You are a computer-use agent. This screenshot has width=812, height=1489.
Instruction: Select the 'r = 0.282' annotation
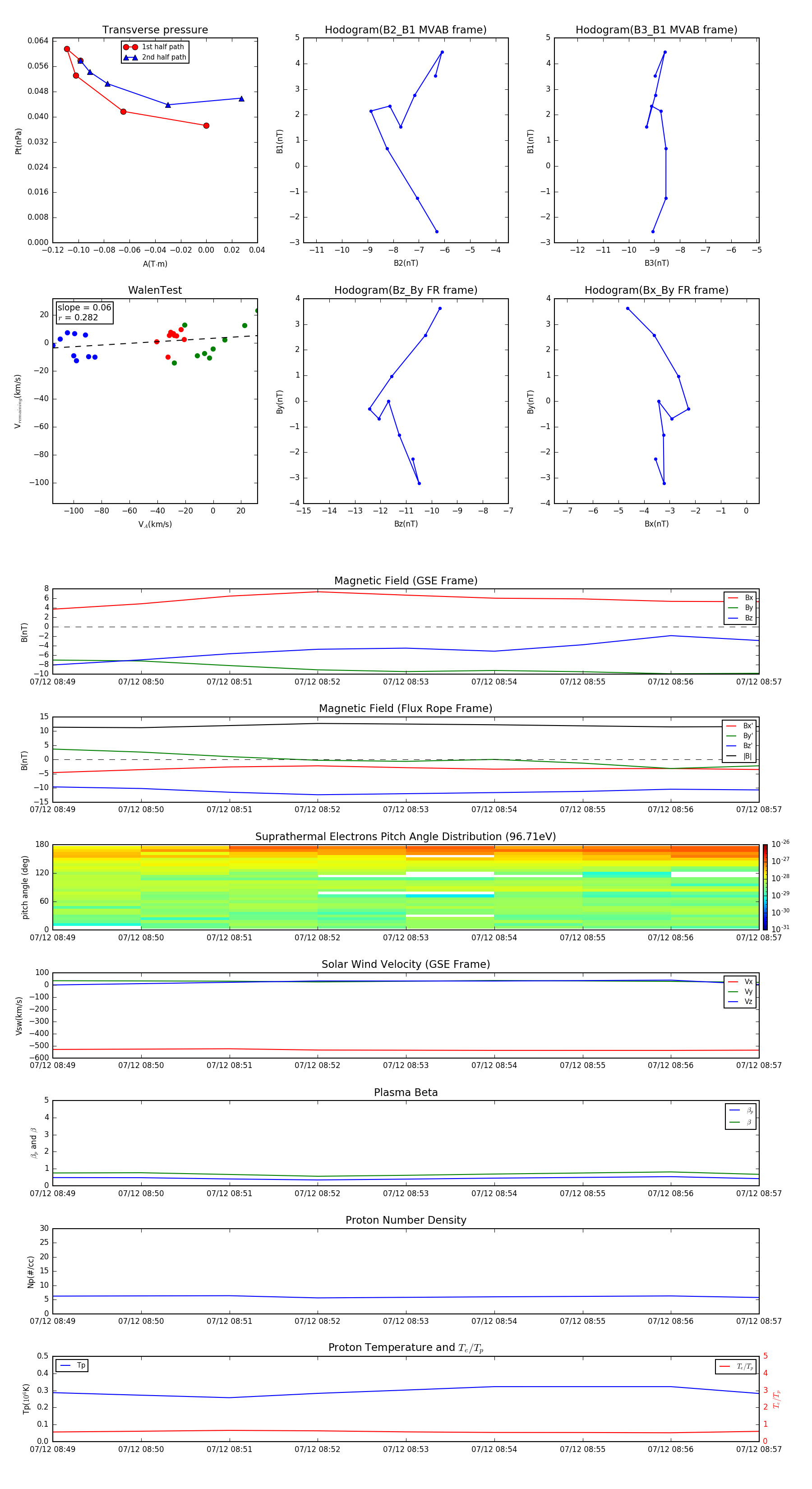click(x=78, y=317)
